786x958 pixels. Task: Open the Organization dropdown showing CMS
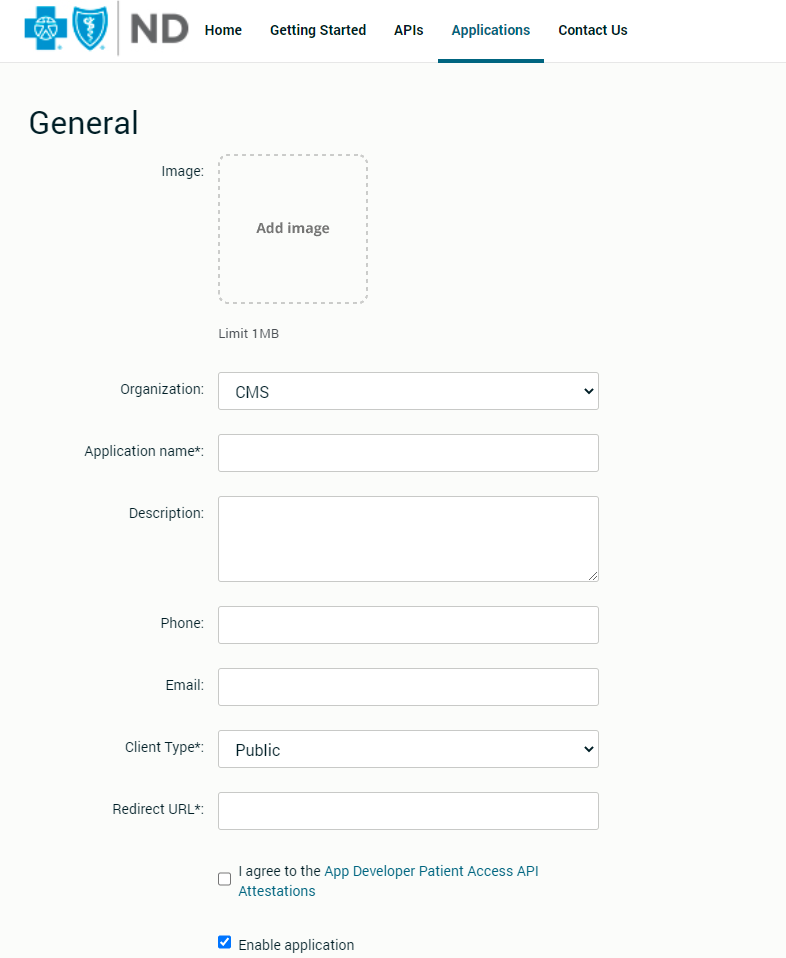pyautogui.click(x=408, y=391)
